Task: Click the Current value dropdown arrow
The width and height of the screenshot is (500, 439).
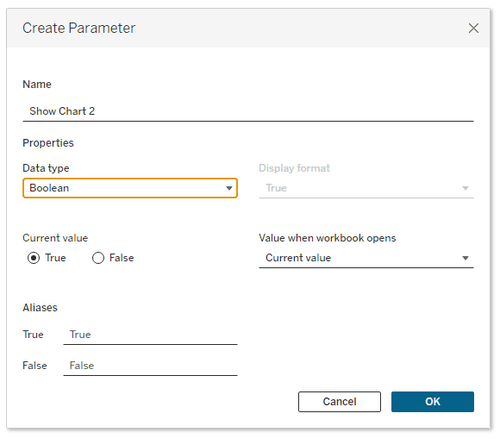Action: pyautogui.click(x=465, y=258)
